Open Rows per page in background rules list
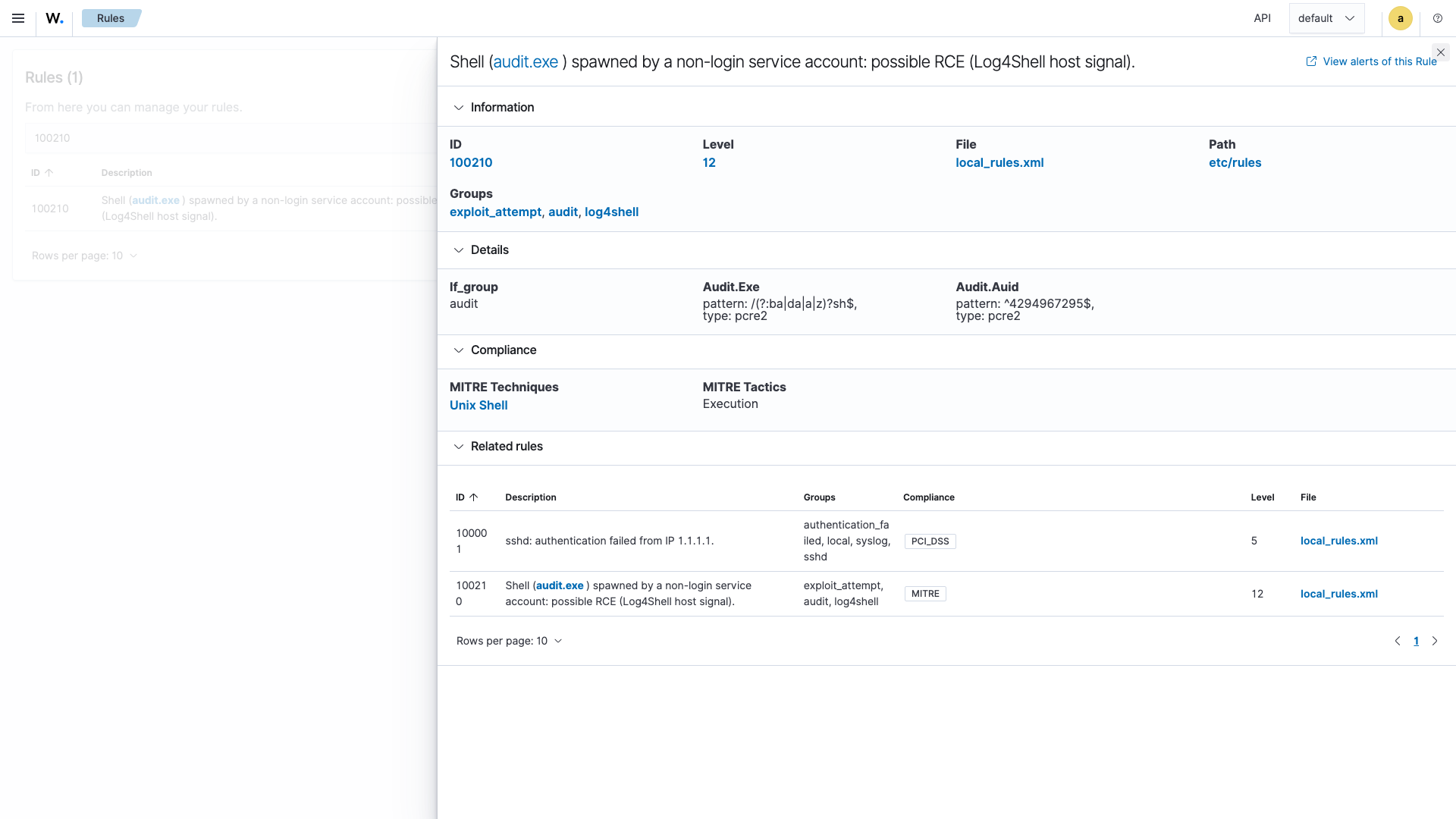1456x819 pixels. point(84,256)
